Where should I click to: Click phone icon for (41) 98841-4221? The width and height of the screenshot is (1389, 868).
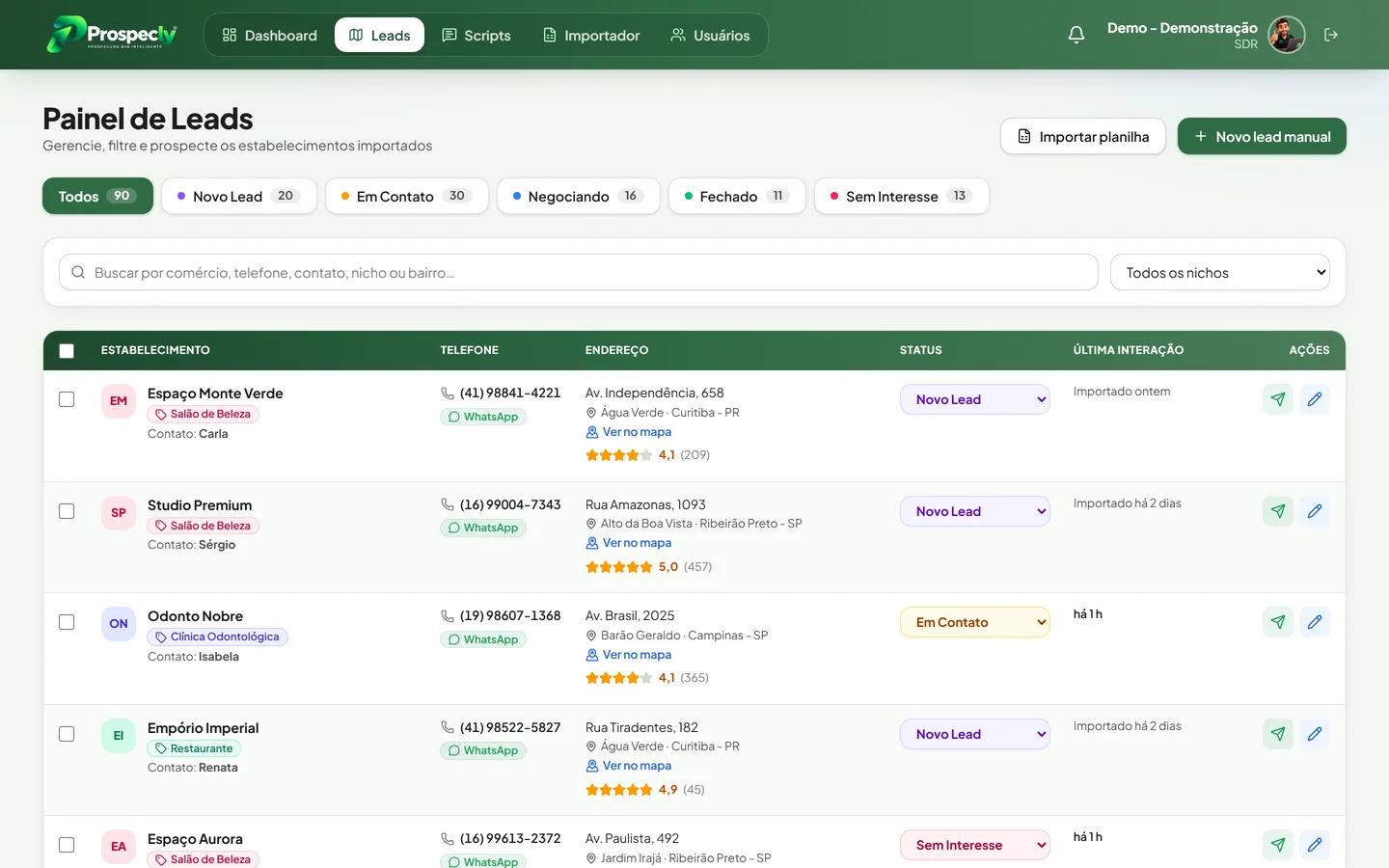pyautogui.click(x=448, y=393)
